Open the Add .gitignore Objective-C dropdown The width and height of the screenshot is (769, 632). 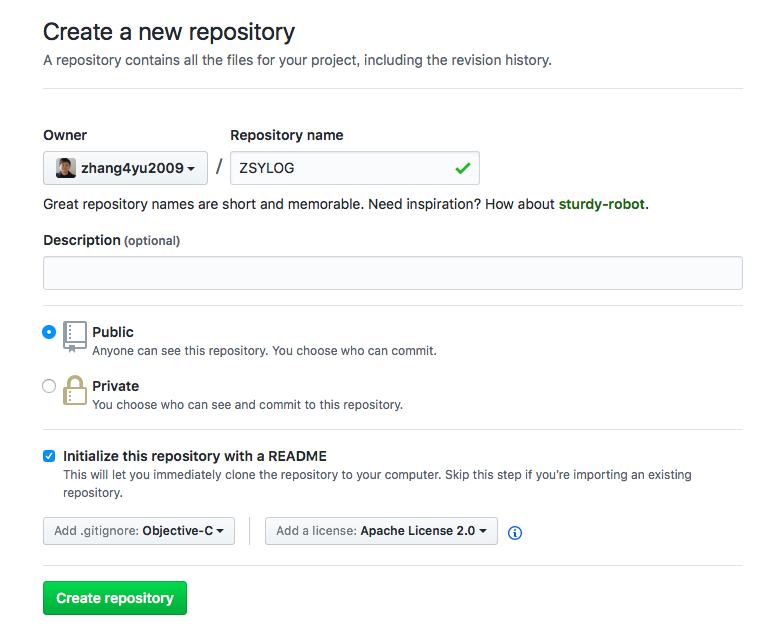[139, 531]
